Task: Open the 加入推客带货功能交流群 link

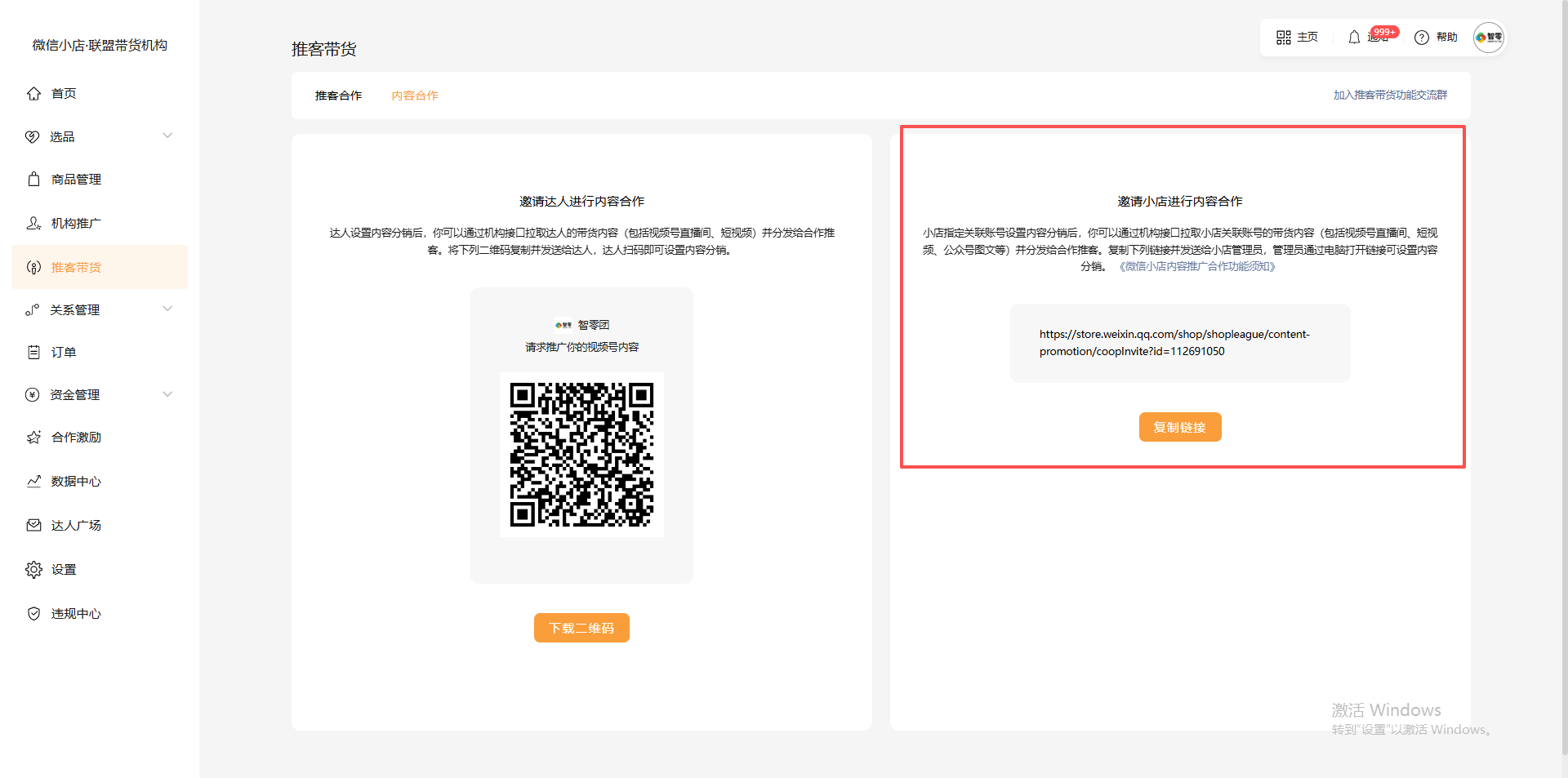Action: (1390, 95)
